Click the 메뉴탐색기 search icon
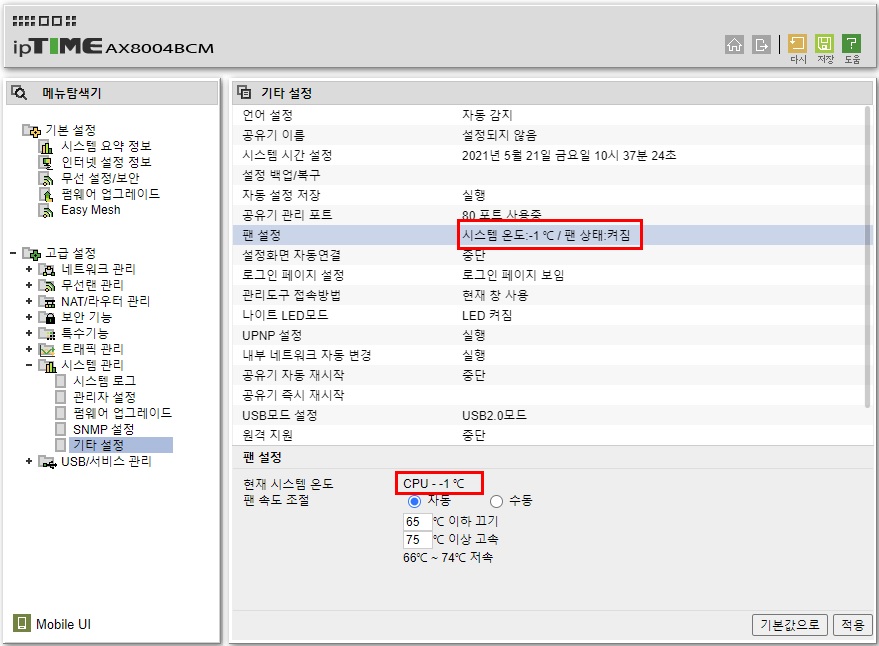879x646 pixels. click(19, 93)
